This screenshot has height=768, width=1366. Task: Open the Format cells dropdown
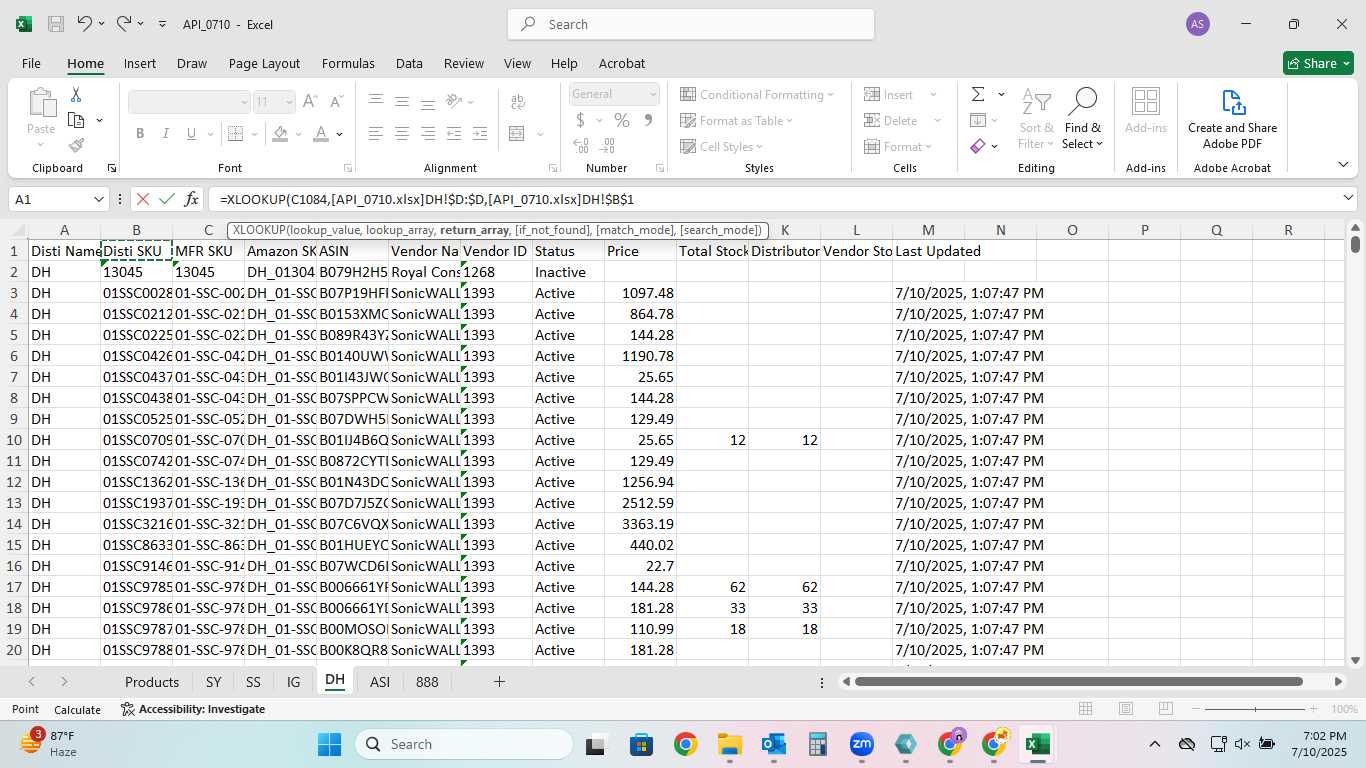coord(897,146)
